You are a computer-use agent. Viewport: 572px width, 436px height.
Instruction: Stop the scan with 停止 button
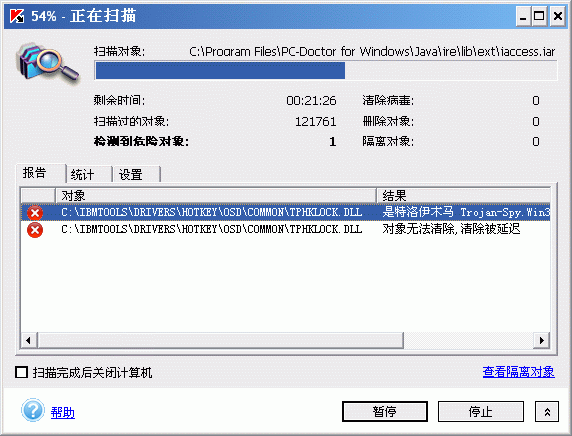(480, 412)
